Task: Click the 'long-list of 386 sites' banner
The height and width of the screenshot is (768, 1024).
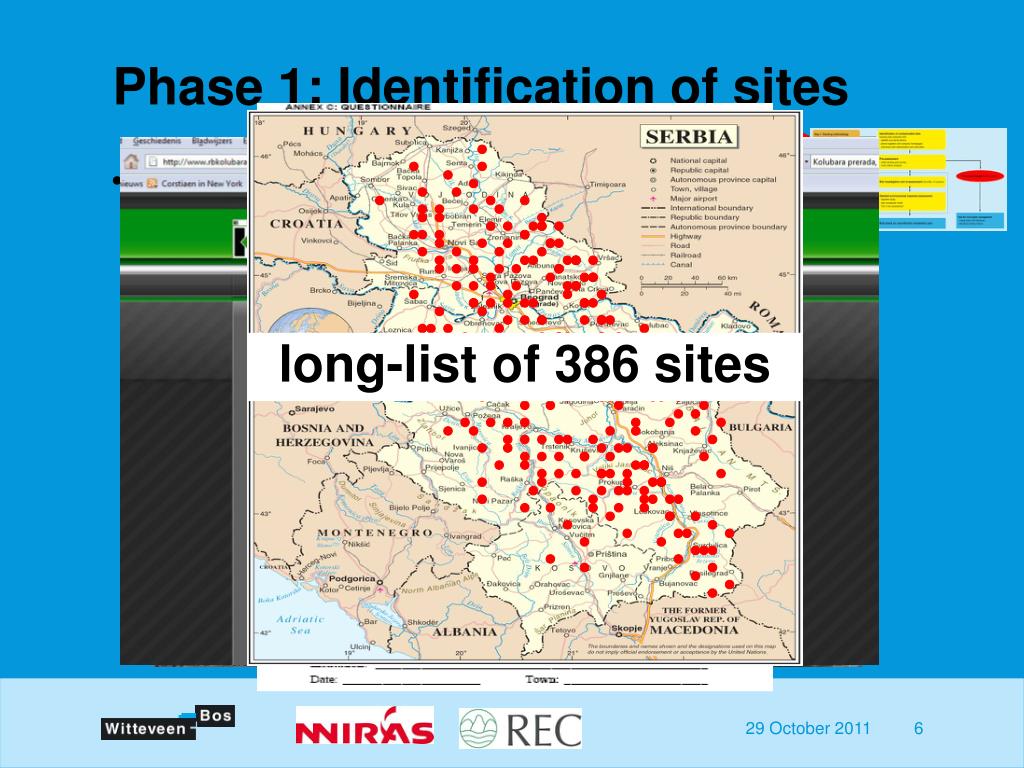Action: pos(524,365)
